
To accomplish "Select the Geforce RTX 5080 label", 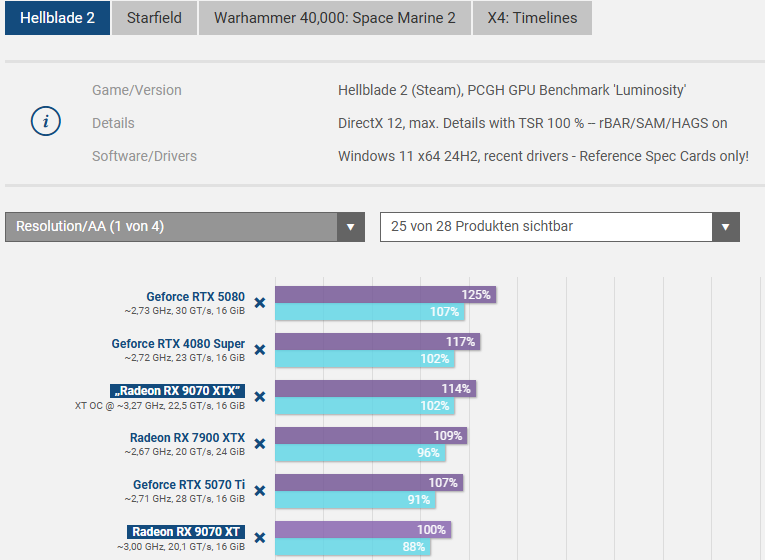I will 196,297.
